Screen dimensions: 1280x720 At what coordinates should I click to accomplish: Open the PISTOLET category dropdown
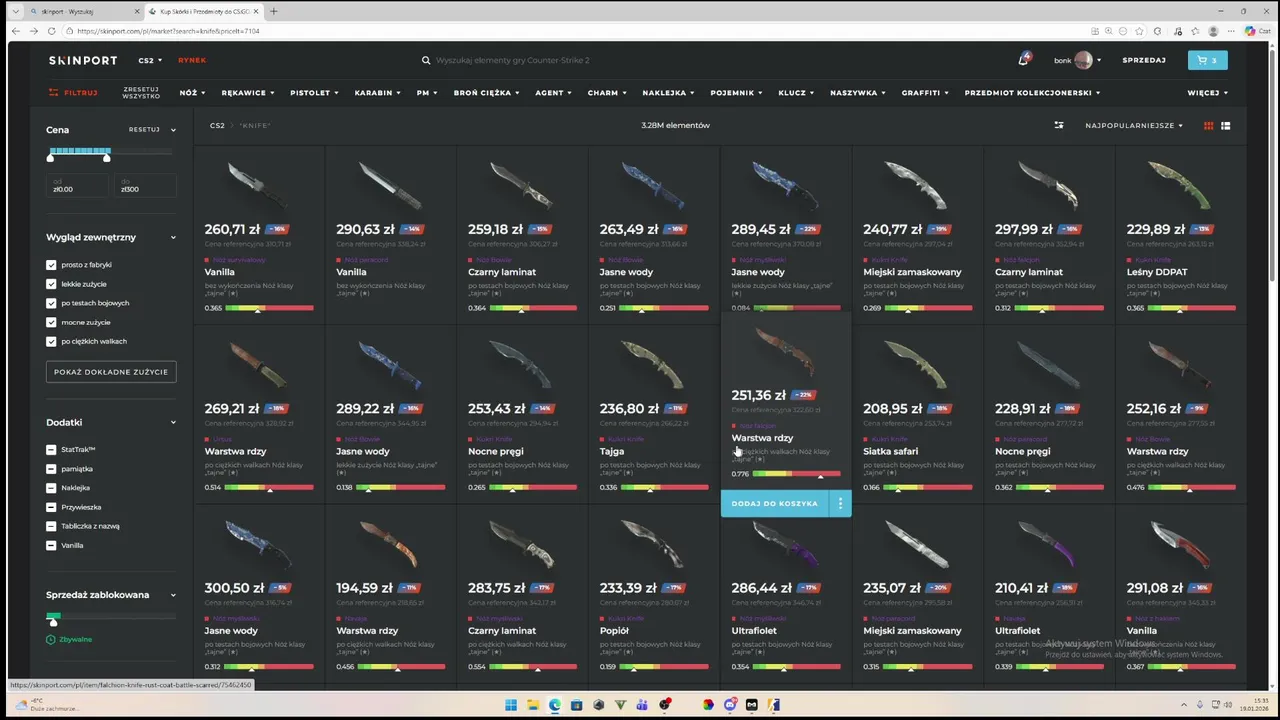(x=314, y=92)
